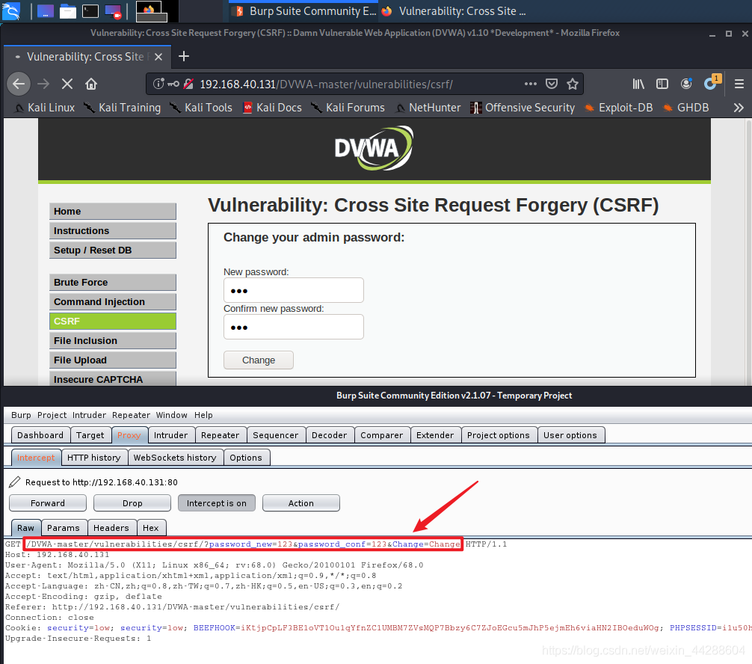Show more bookmarks chevron
Viewport: 752px width, 664px height.
pos(739,108)
